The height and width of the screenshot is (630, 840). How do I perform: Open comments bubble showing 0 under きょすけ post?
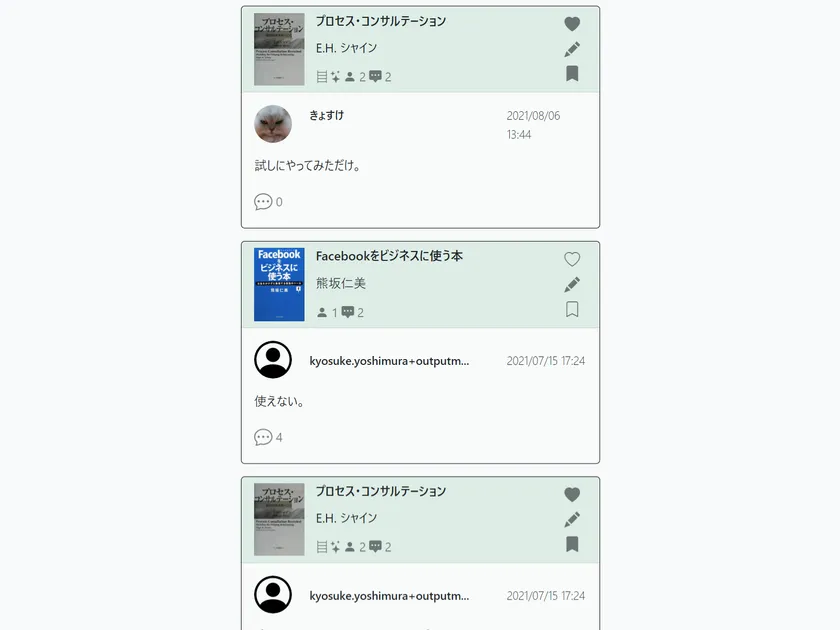(x=268, y=202)
